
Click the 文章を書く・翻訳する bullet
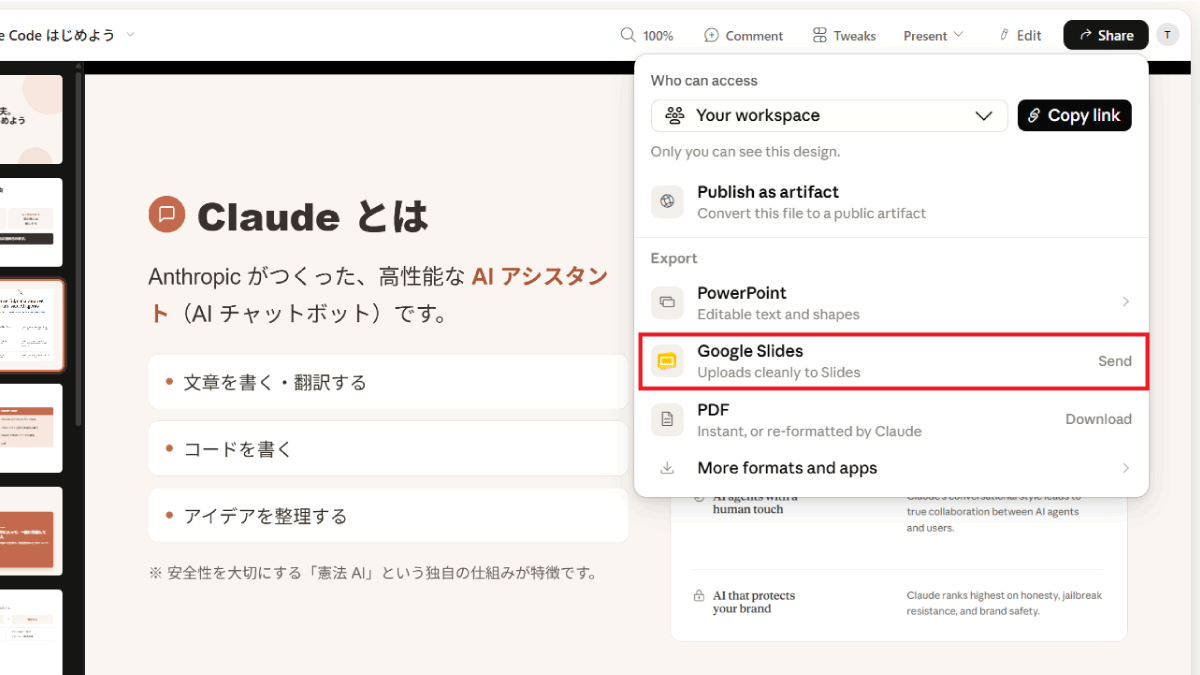pos(388,382)
